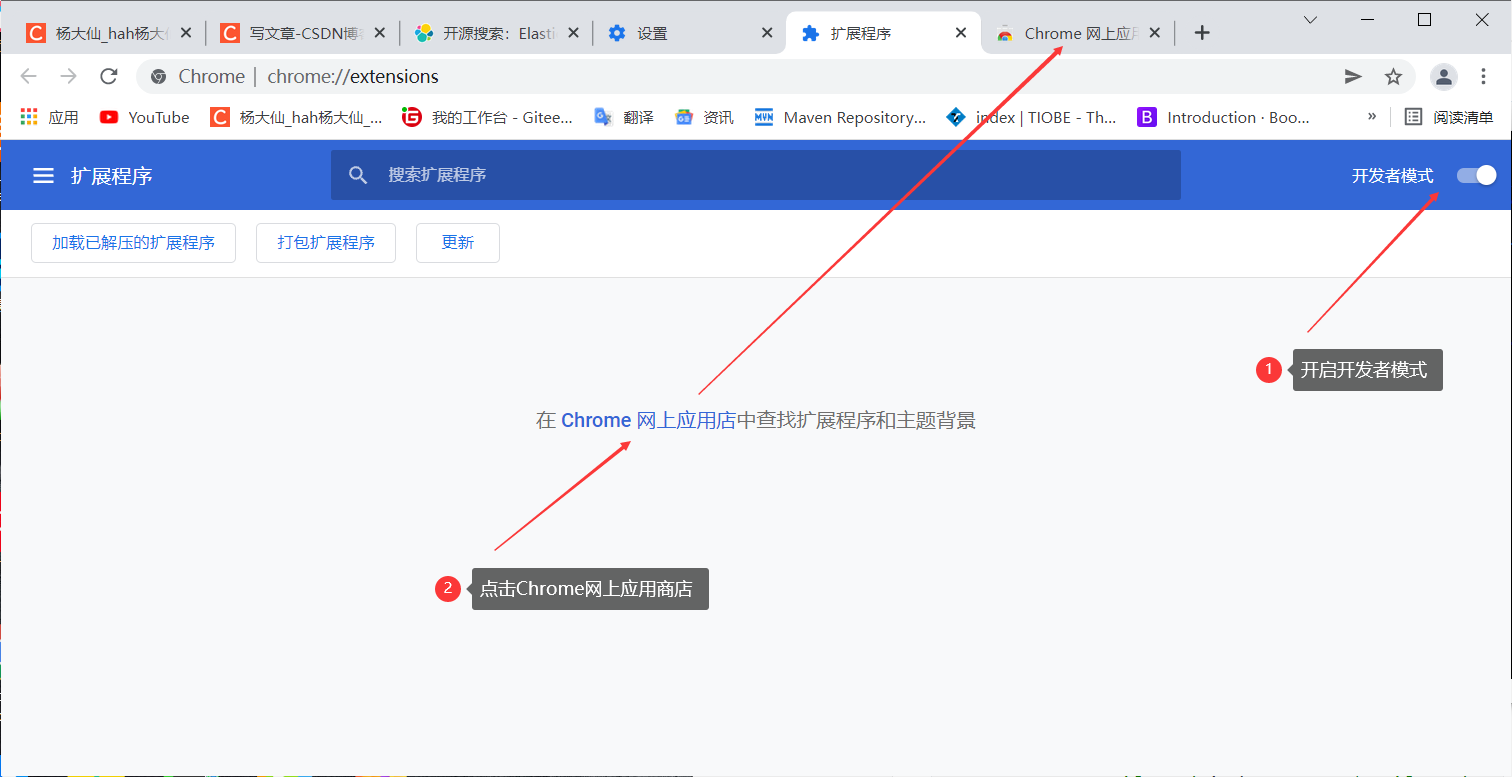Close the 杨大仙_hah杨大 tab
Viewport: 1512px width, 777px height.
[x=186, y=33]
